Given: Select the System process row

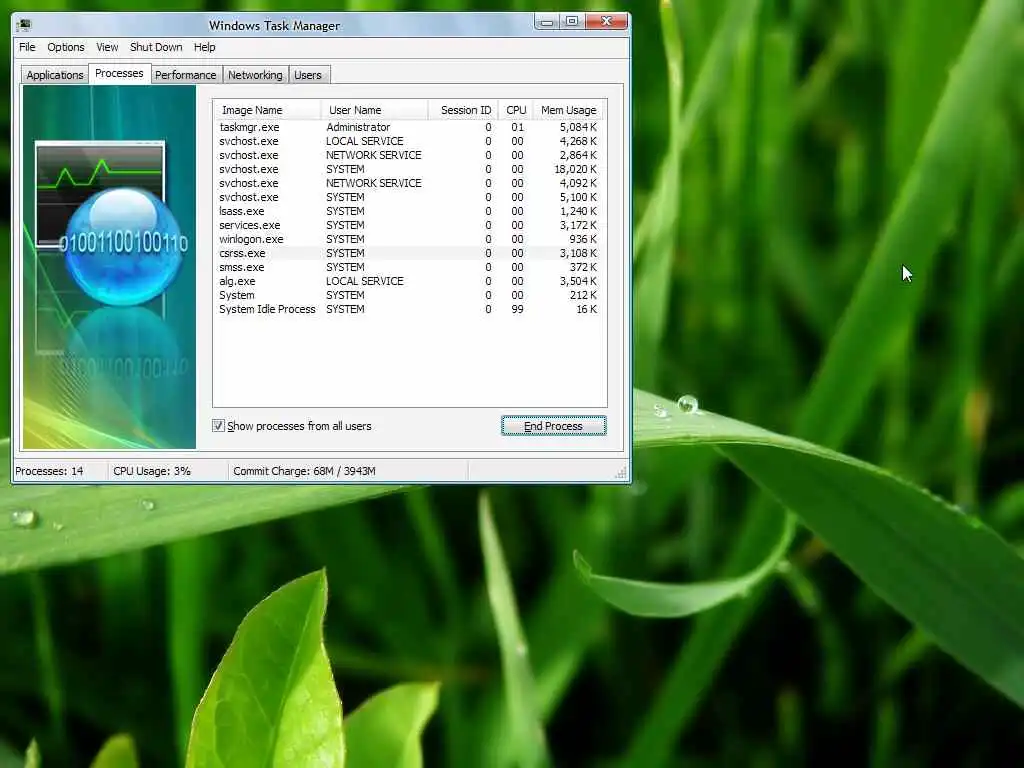Looking at the screenshot, I should coord(409,296).
